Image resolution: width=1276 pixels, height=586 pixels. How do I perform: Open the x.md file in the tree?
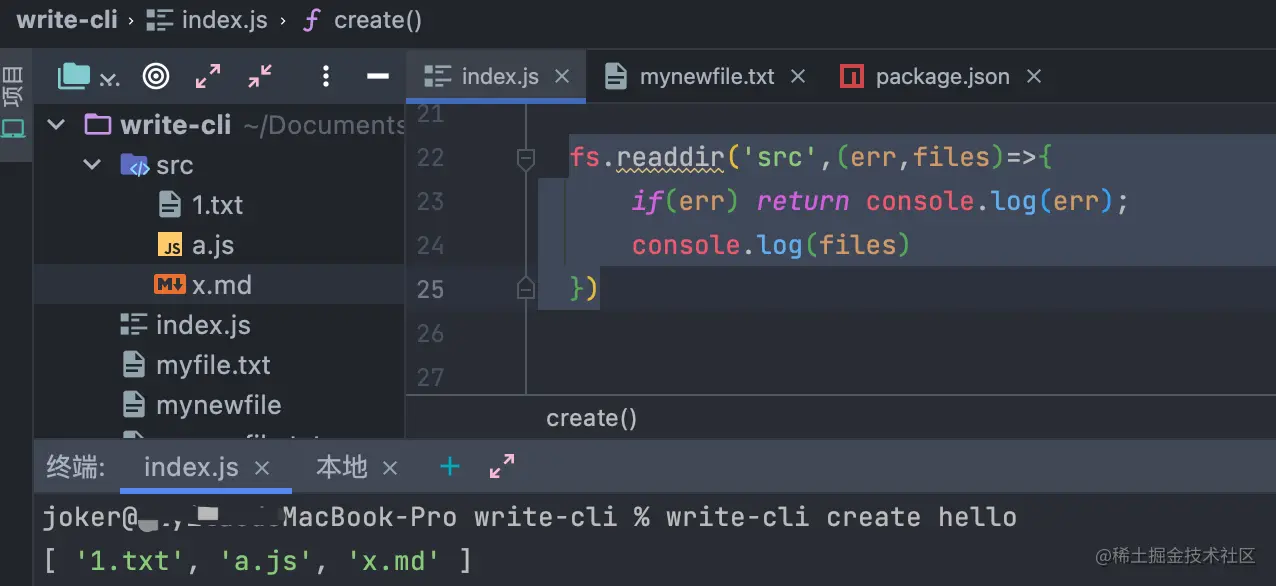(x=222, y=285)
